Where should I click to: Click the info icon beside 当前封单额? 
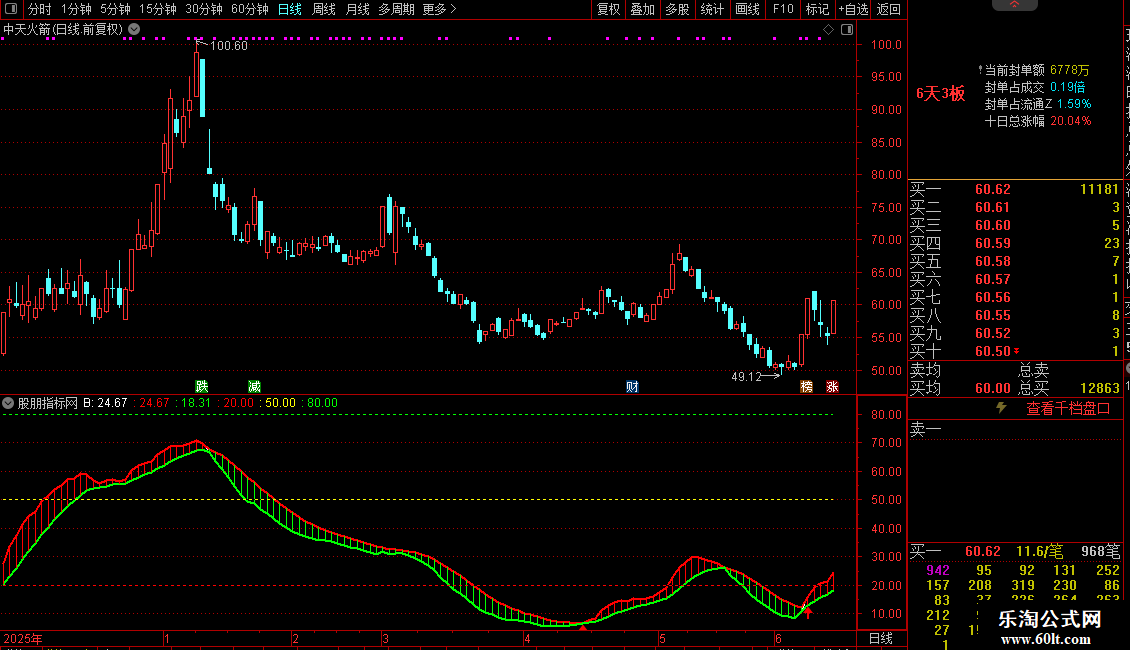pos(980,70)
